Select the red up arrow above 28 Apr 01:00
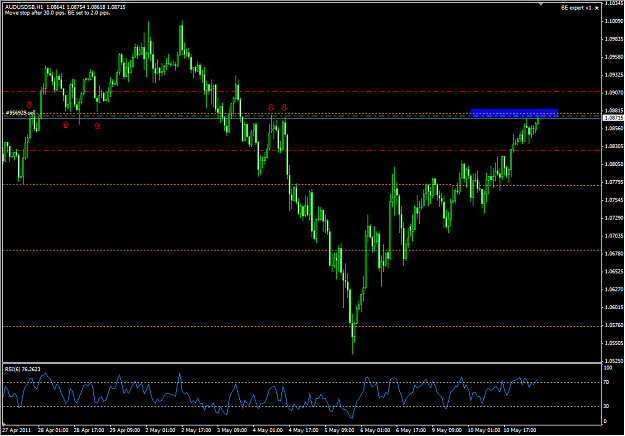Viewport: 625px width, 436px height. [x=65, y=125]
